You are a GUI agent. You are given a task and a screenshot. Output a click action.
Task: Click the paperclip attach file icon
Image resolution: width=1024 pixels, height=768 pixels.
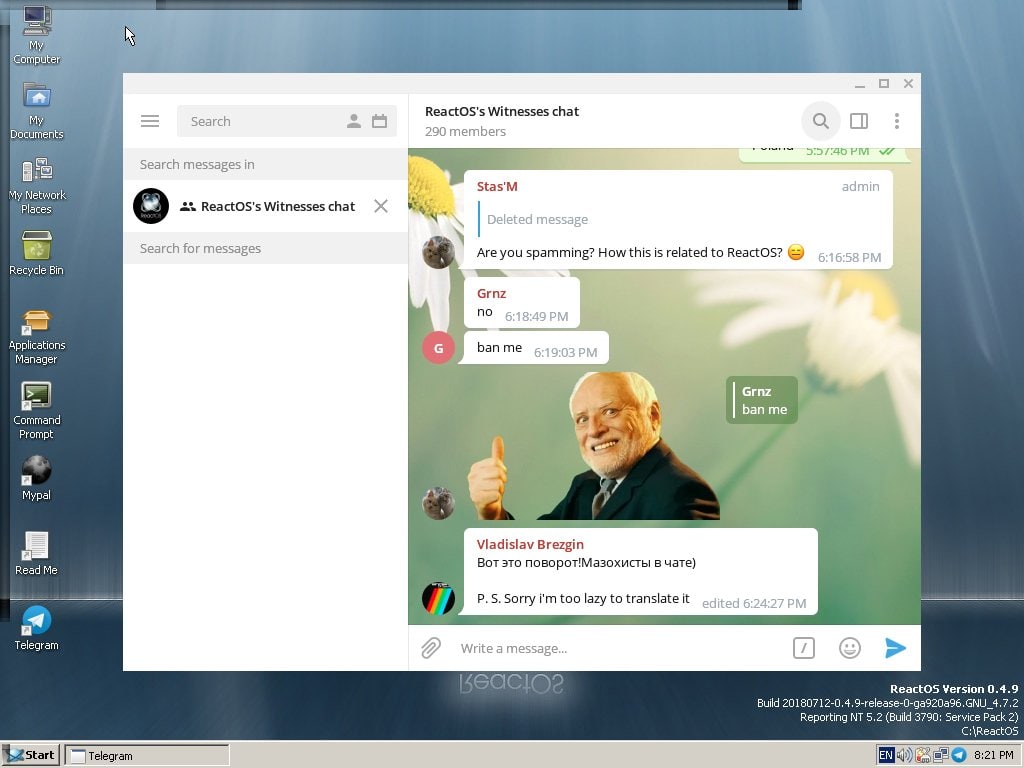tap(431, 648)
